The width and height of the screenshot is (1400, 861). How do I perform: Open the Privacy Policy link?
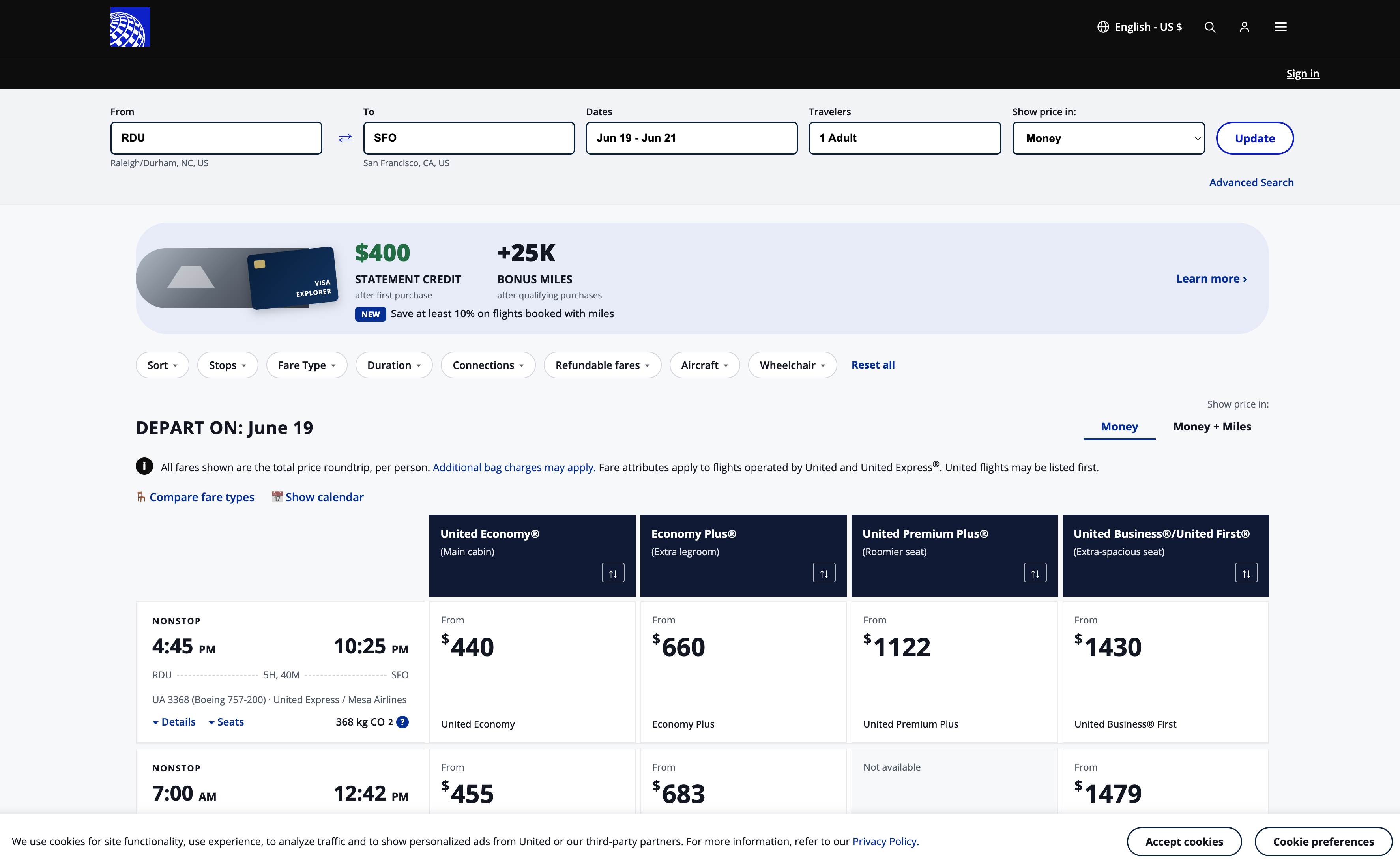[885, 841]
